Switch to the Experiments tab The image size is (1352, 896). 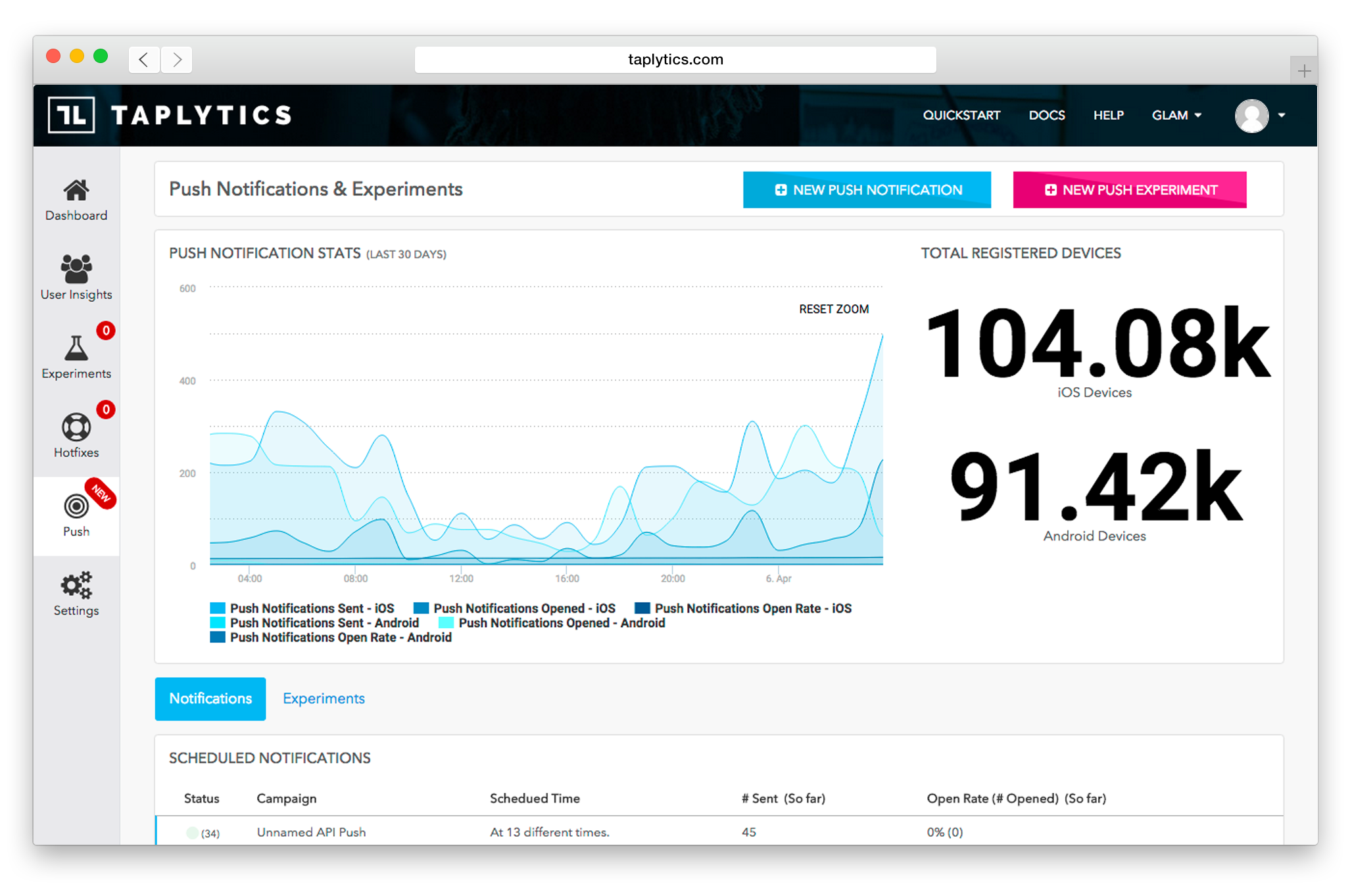click(x=324, y=699)
